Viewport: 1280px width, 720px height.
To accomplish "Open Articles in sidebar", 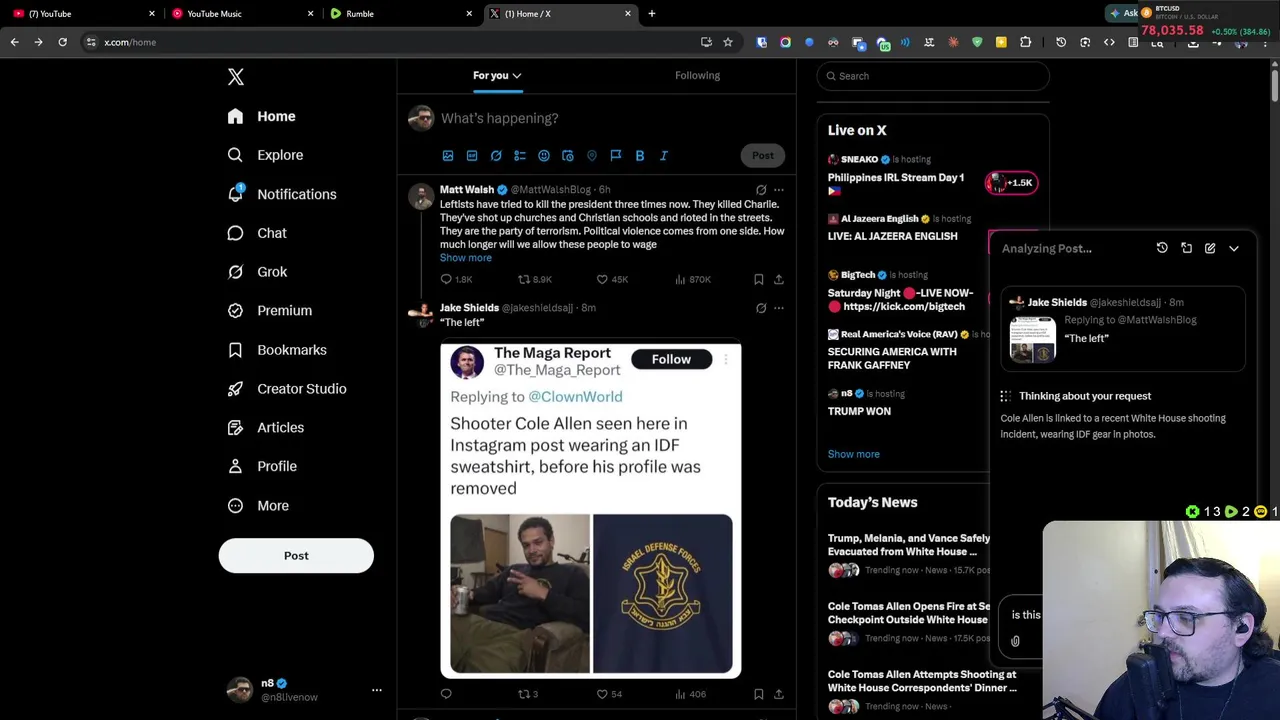I will 265,427.
